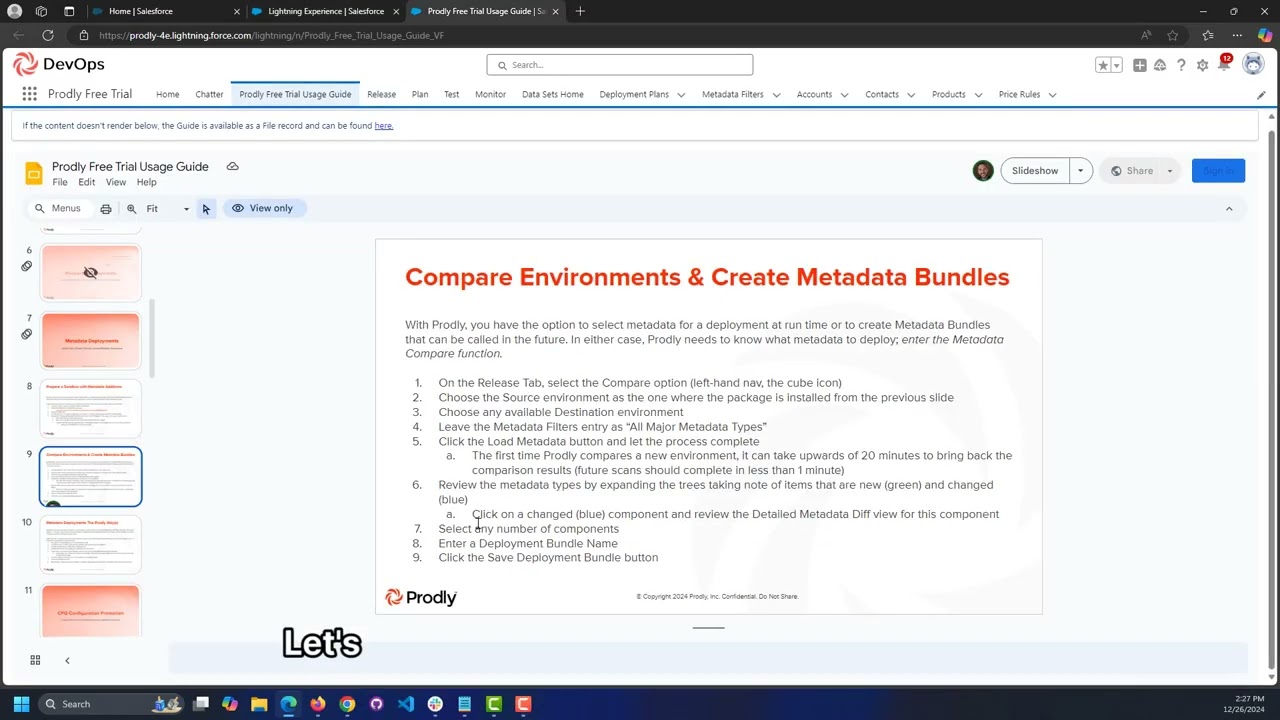Go to the Release tab
Screen dimensions: 1280x720
tap(381, 94)
